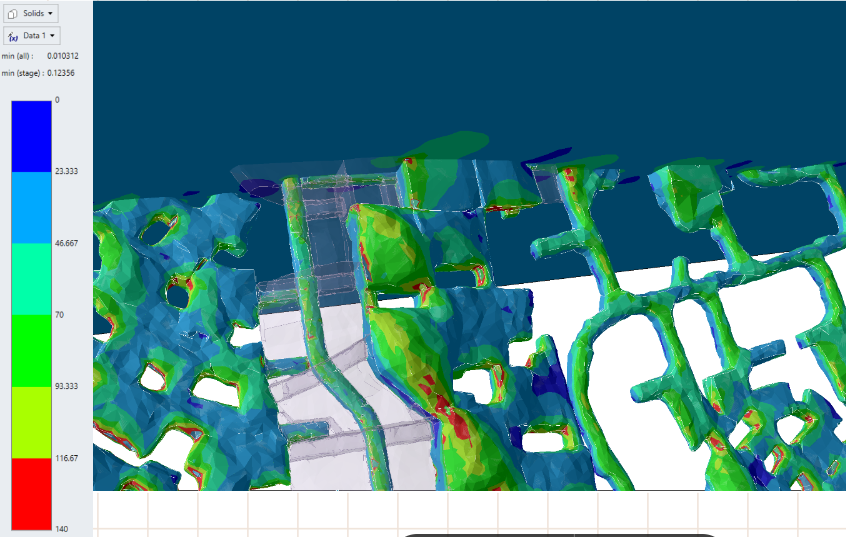Click the min (stage) value 0.12356
The height and width of the screenshot is (537, 846).
point(63,73)
